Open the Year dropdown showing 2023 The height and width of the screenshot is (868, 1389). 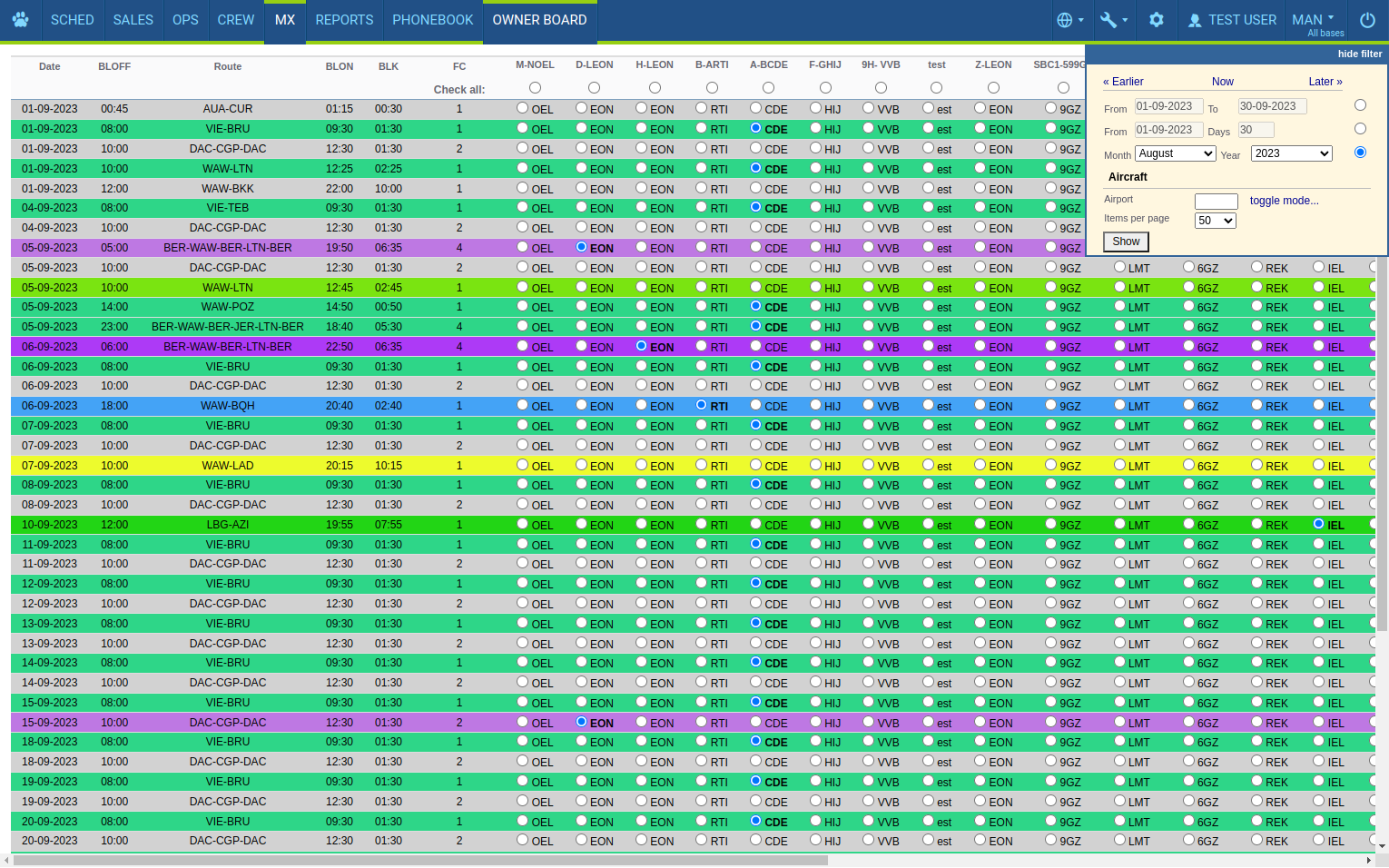(x=1291, y=153)
